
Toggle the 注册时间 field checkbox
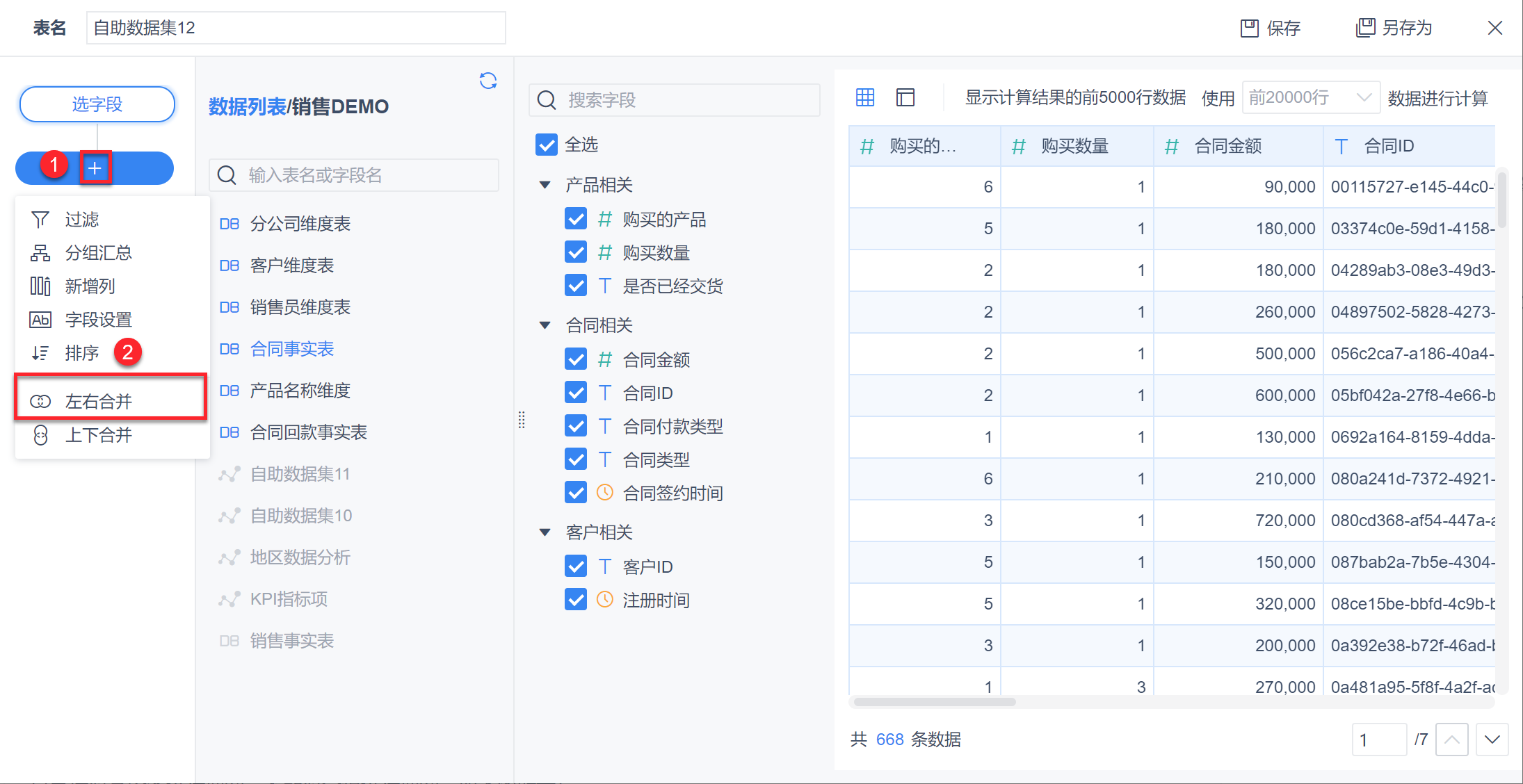tap(576, 600)
